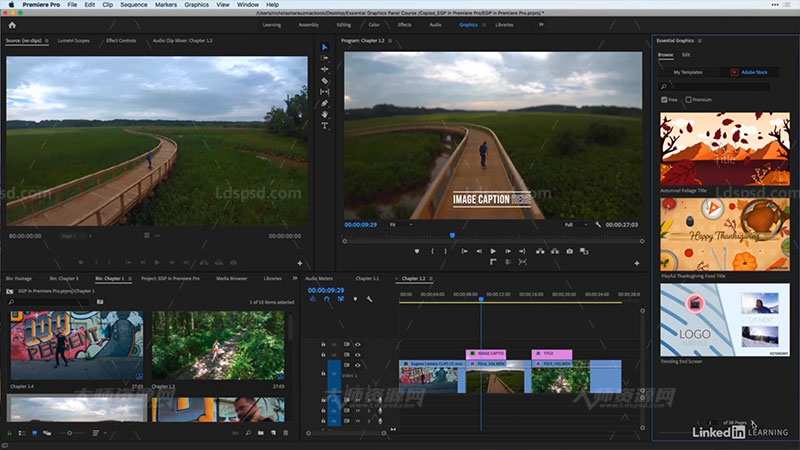Image resolution: width=800 pixels, height=450 pixels.
Task: Switch bin to list view
Action: click(22, 433)
